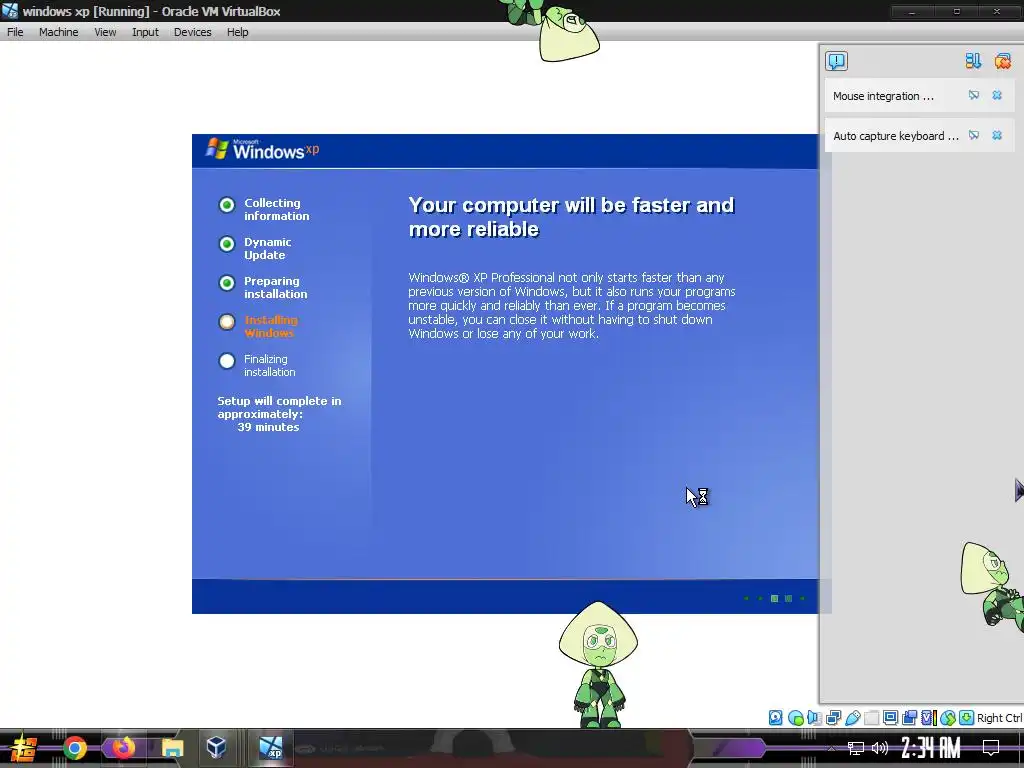Click the 'Your computer will be faster' heading
The image size is (1024, 768).
571,217
